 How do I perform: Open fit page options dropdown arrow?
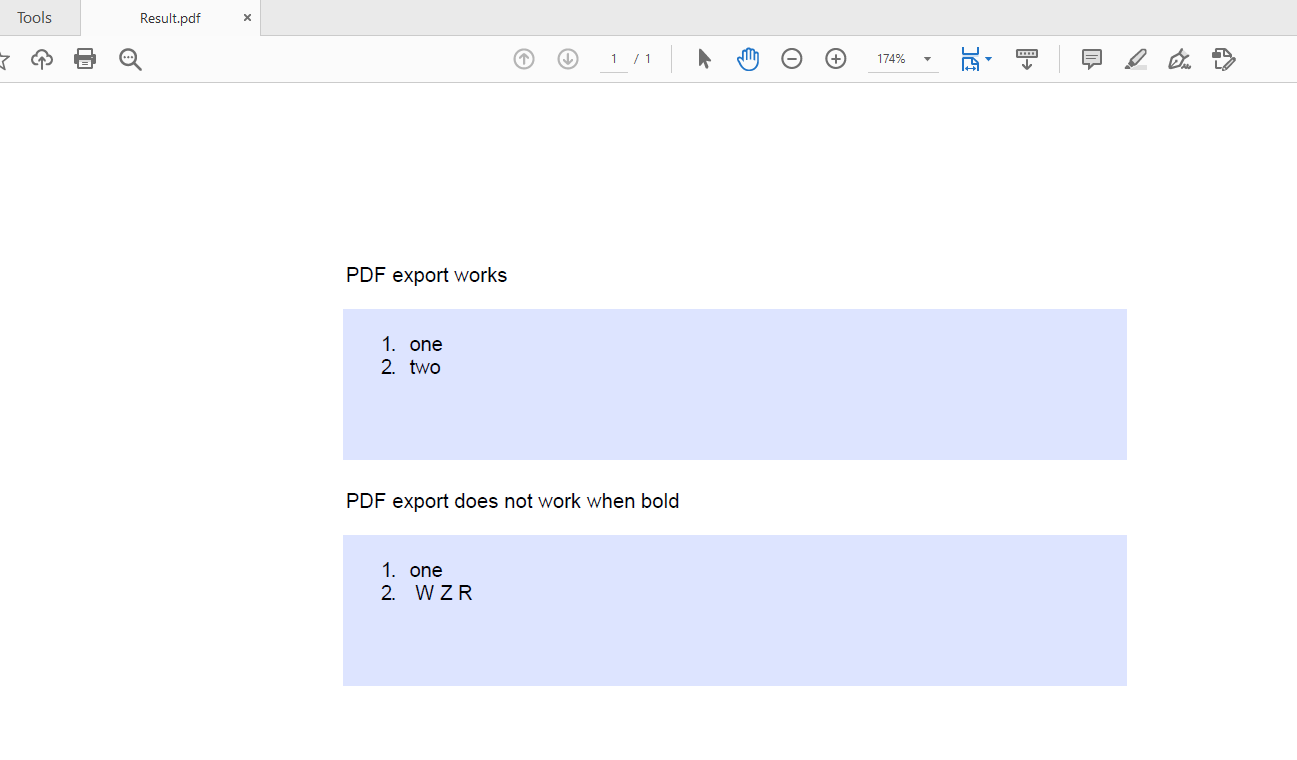(989, 59)
